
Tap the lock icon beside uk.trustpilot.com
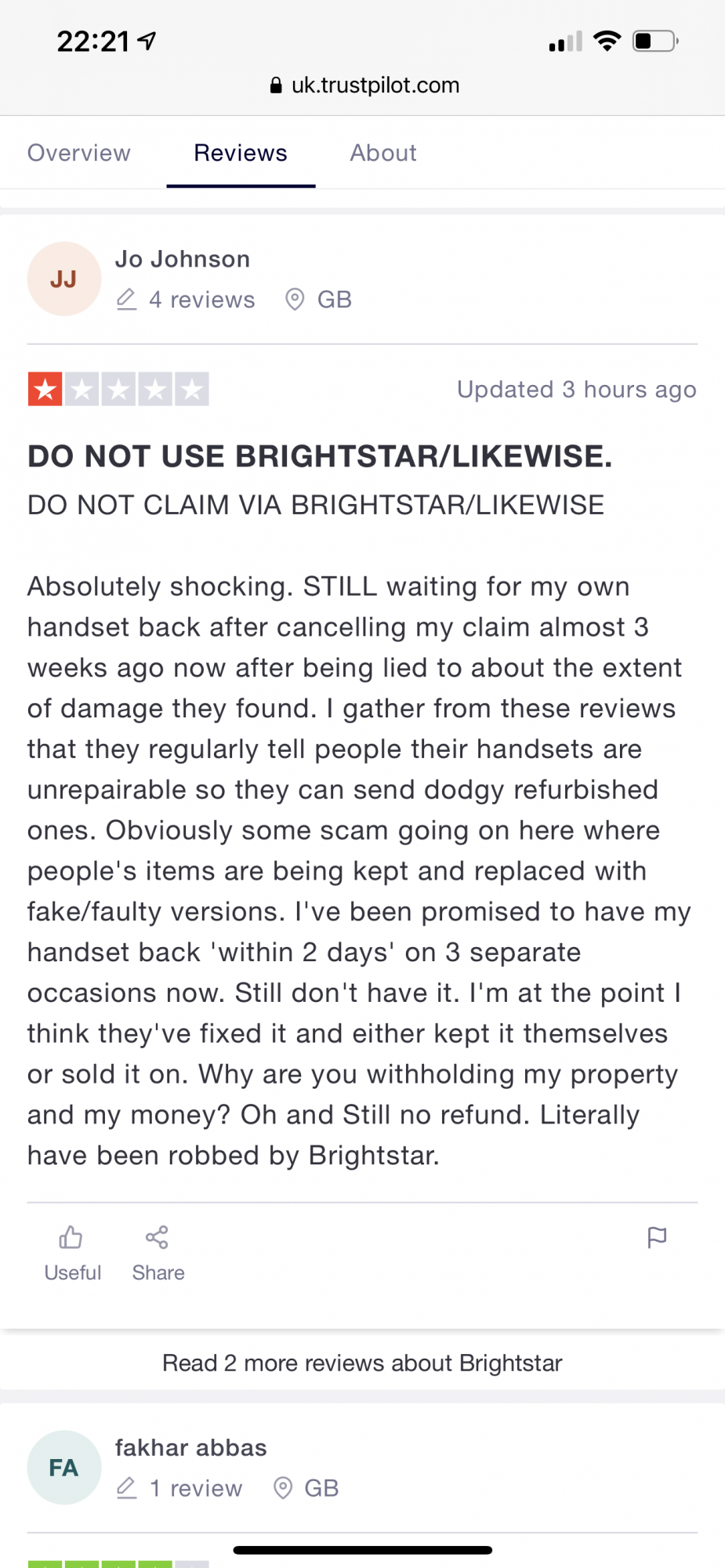tap(276, 85)
